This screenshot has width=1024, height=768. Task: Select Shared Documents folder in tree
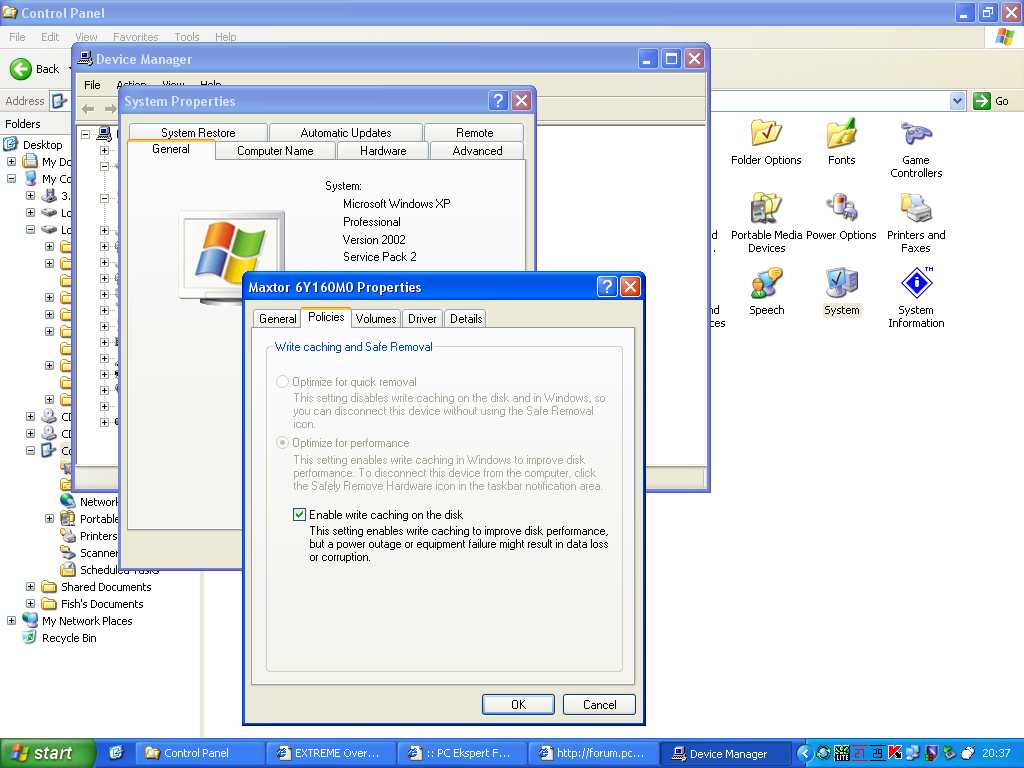pyautogui.click(x=106, y=587)
